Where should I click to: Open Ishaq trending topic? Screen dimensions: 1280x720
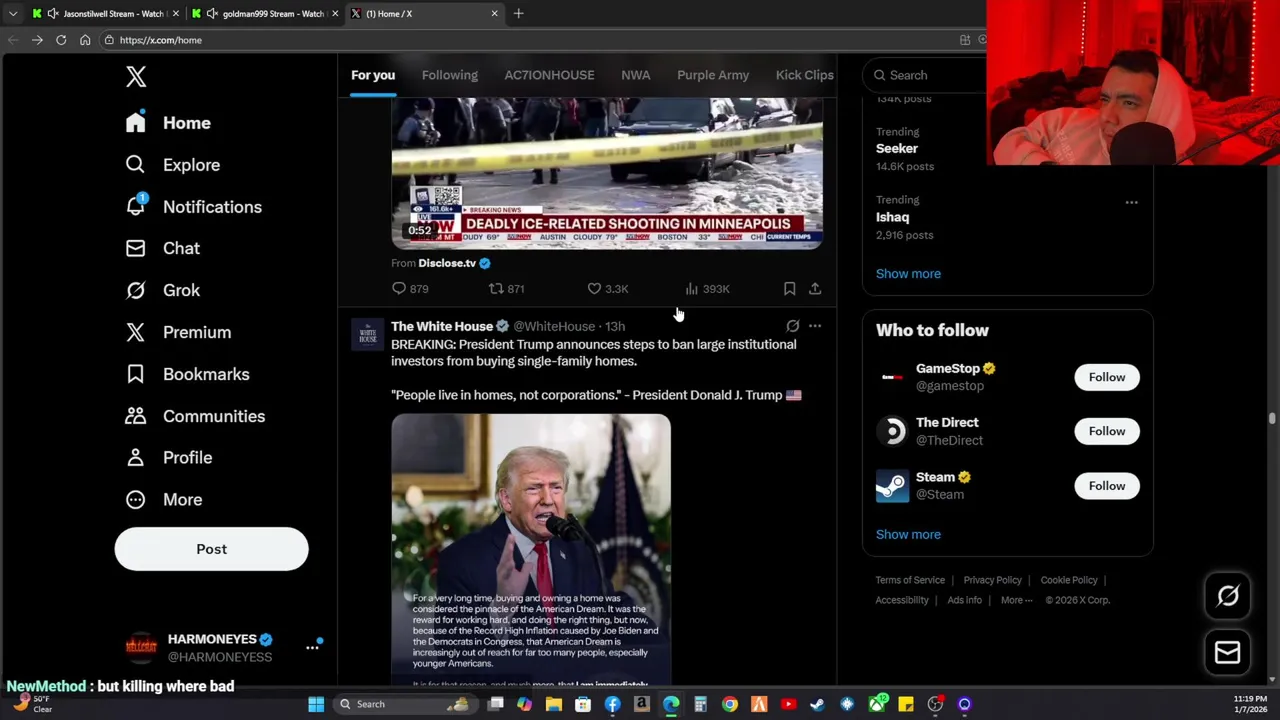[893, 217]
